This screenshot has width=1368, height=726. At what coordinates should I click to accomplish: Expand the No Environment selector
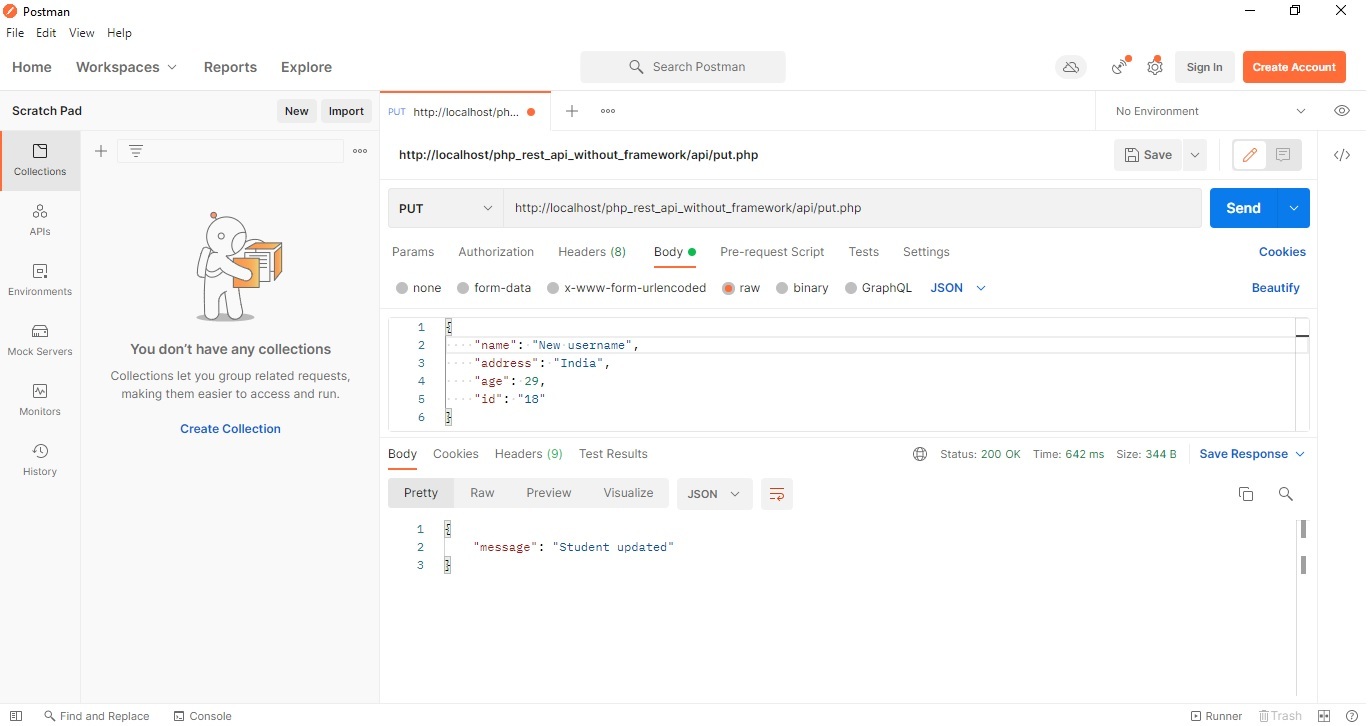click(1210, 111)
